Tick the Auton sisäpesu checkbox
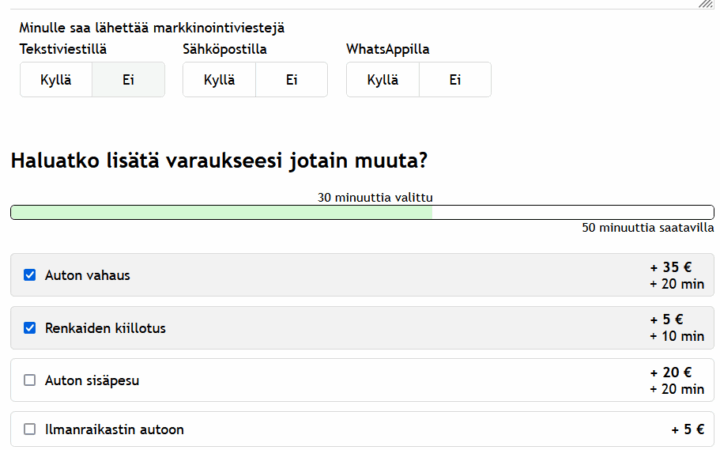The width and height of the screenshot is (720, 450). [x=30, y=380]
